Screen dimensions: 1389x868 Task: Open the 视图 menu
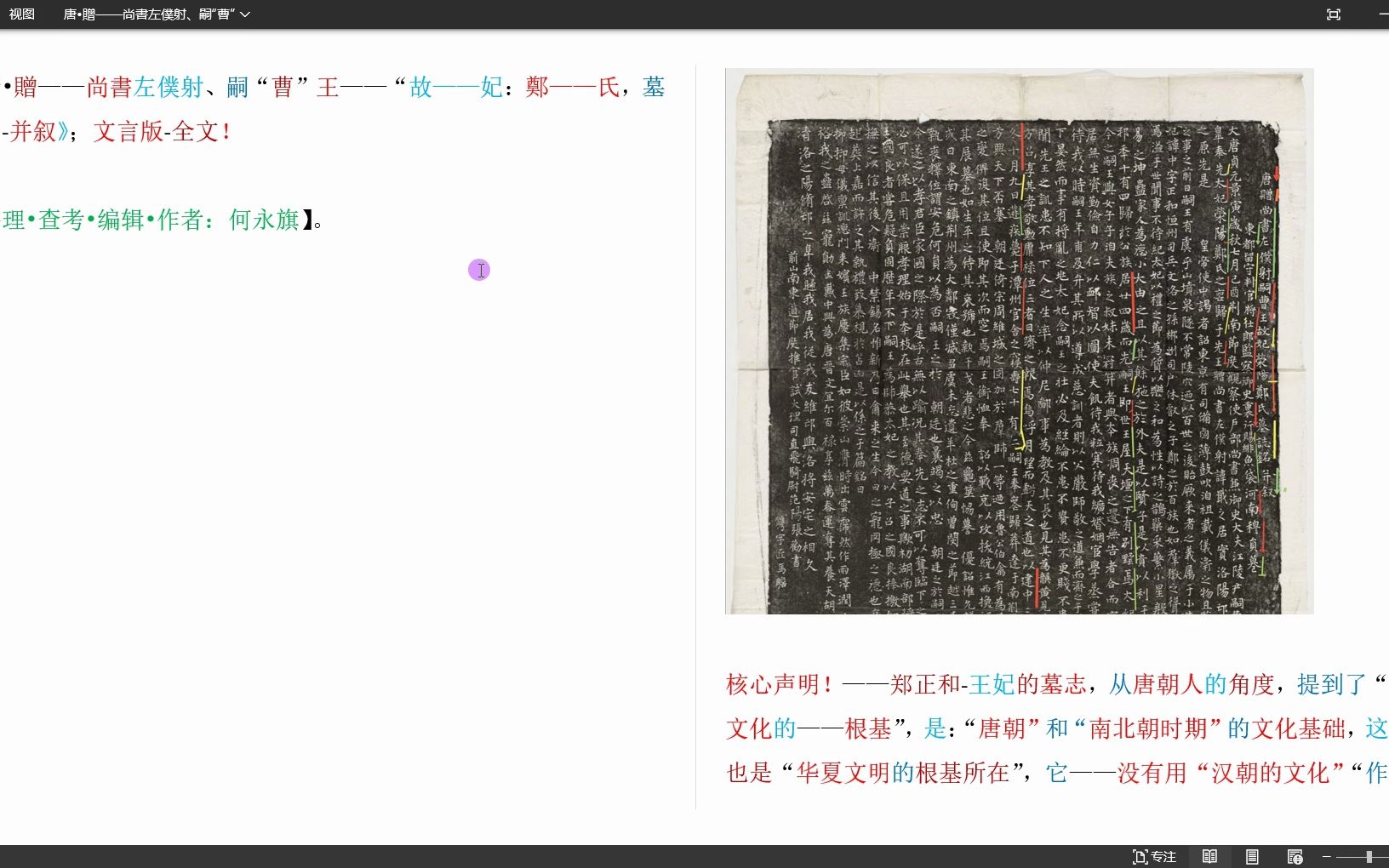(x=22, y=14)
